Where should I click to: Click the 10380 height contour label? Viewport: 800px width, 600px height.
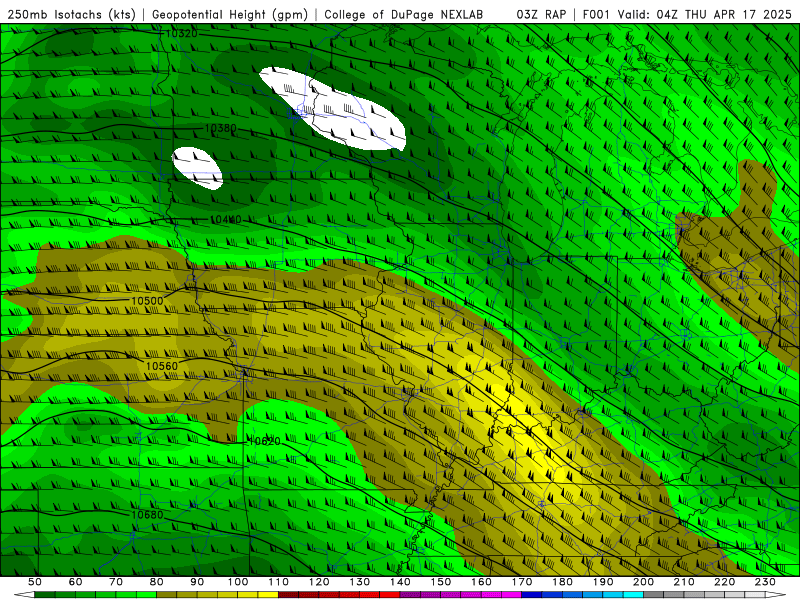point(220,128)
